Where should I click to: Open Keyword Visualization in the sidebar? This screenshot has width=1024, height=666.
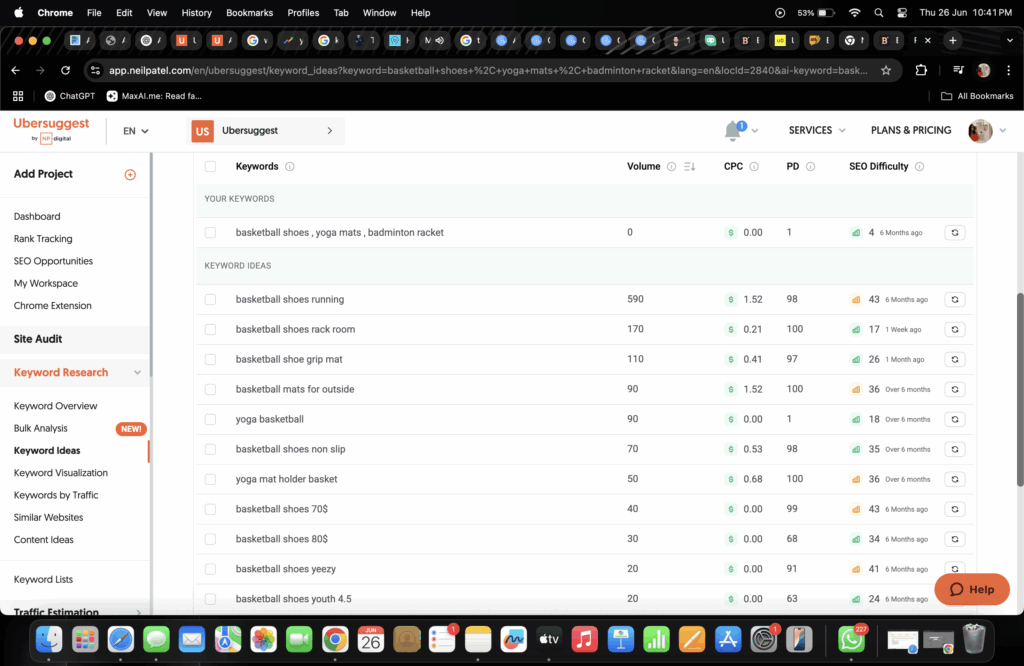pos(61,473)
